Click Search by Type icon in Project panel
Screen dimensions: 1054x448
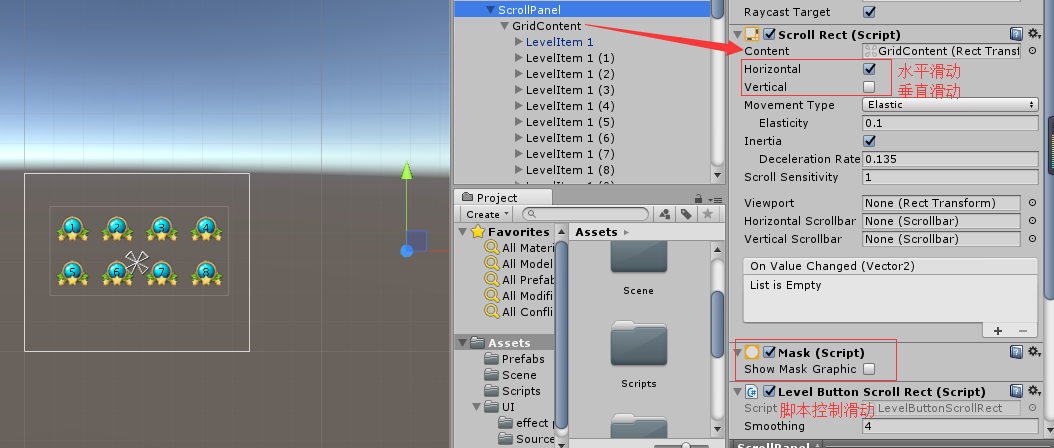pos(665,214)
